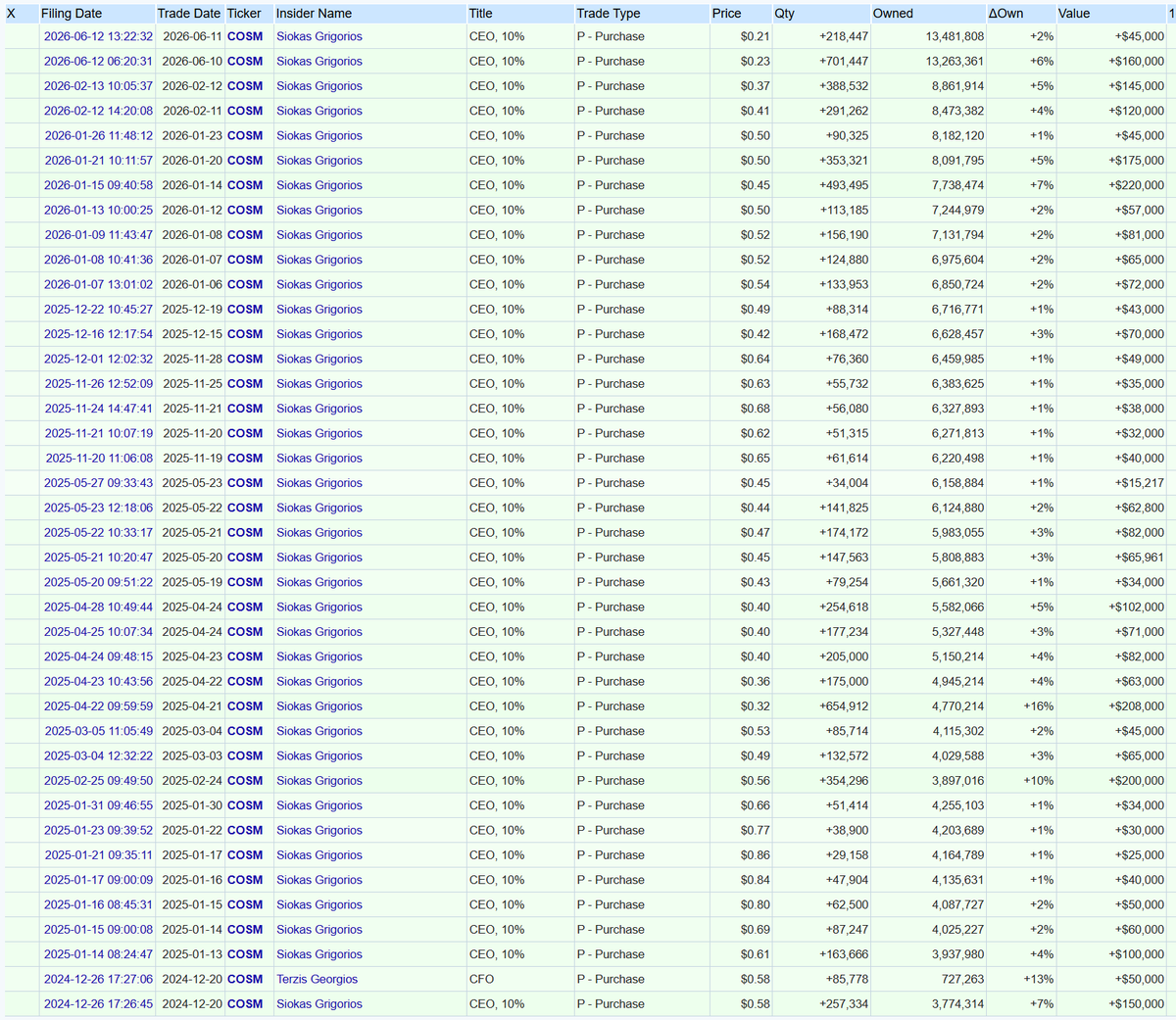Sort by Owned column header

coord(893,14)
